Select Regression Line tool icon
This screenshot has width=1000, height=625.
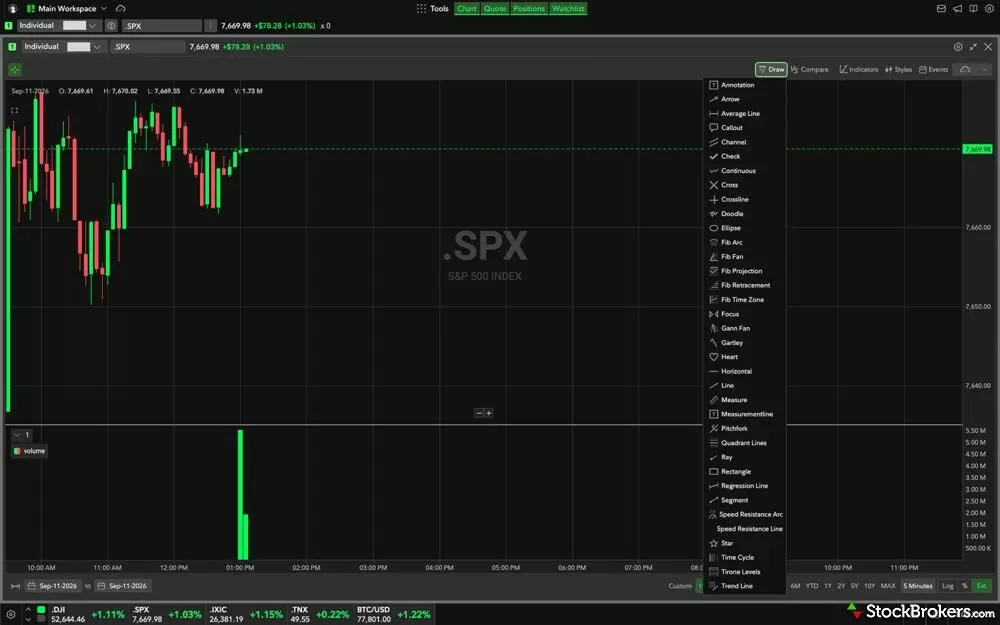pyautogui.click(x=714, y=486)
